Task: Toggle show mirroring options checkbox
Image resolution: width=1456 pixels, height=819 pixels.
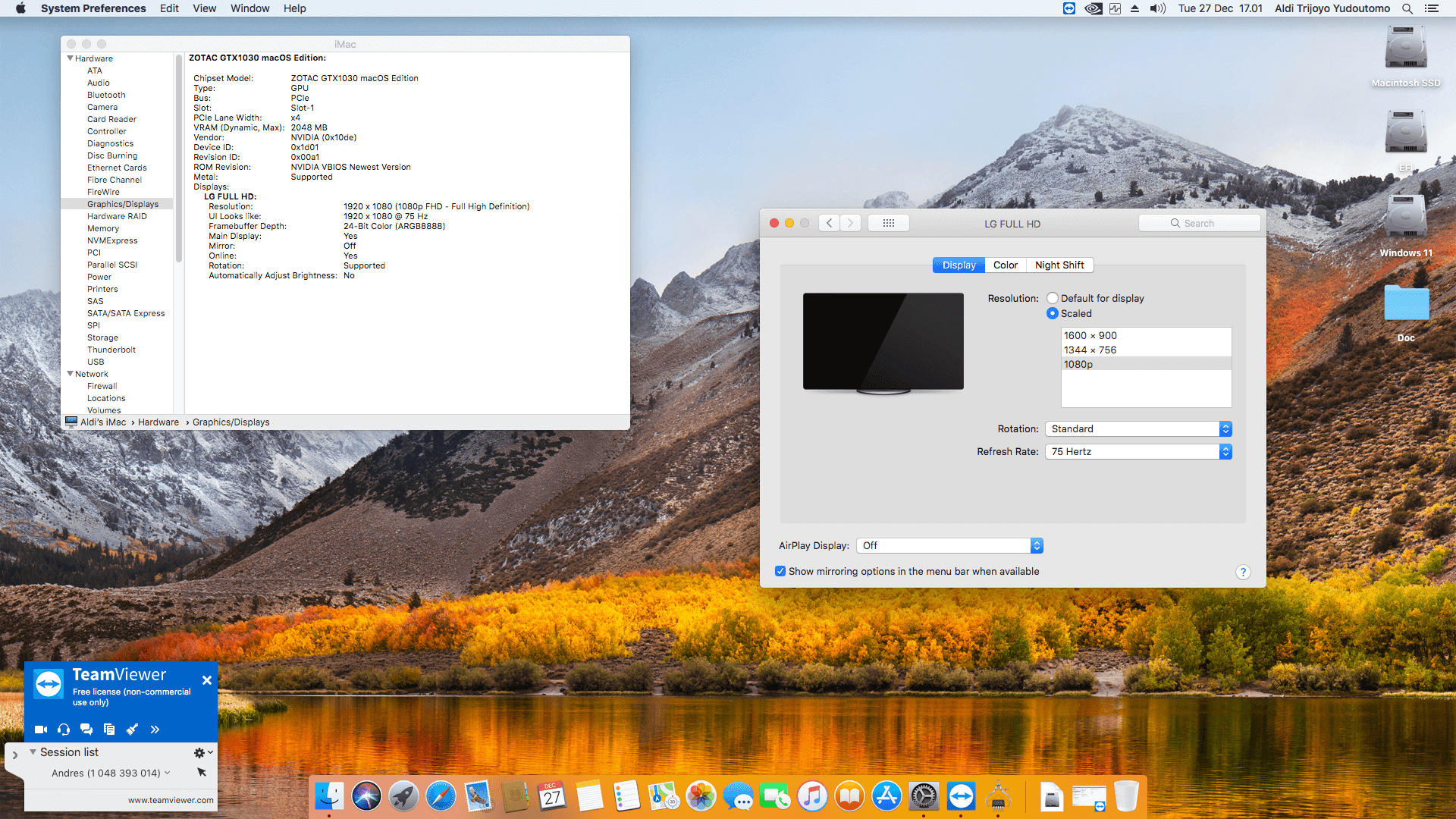Action: 780,571
